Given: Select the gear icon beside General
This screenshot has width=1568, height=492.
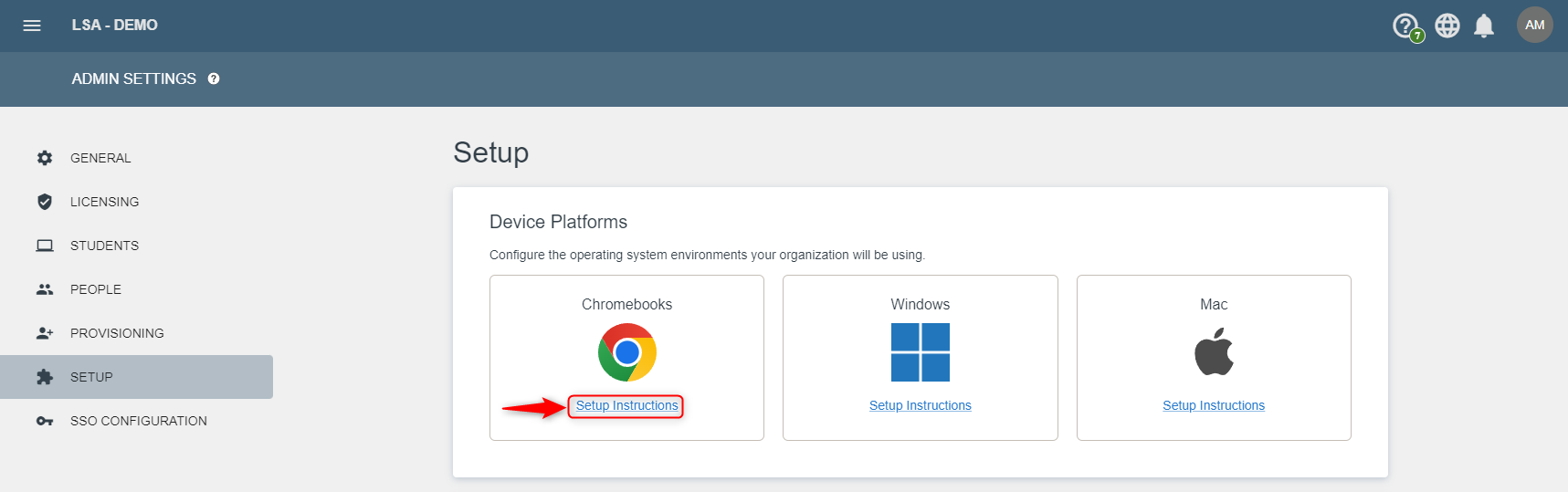Looking at the screenshot, I should pyautogui.click(x=45, y=158).
